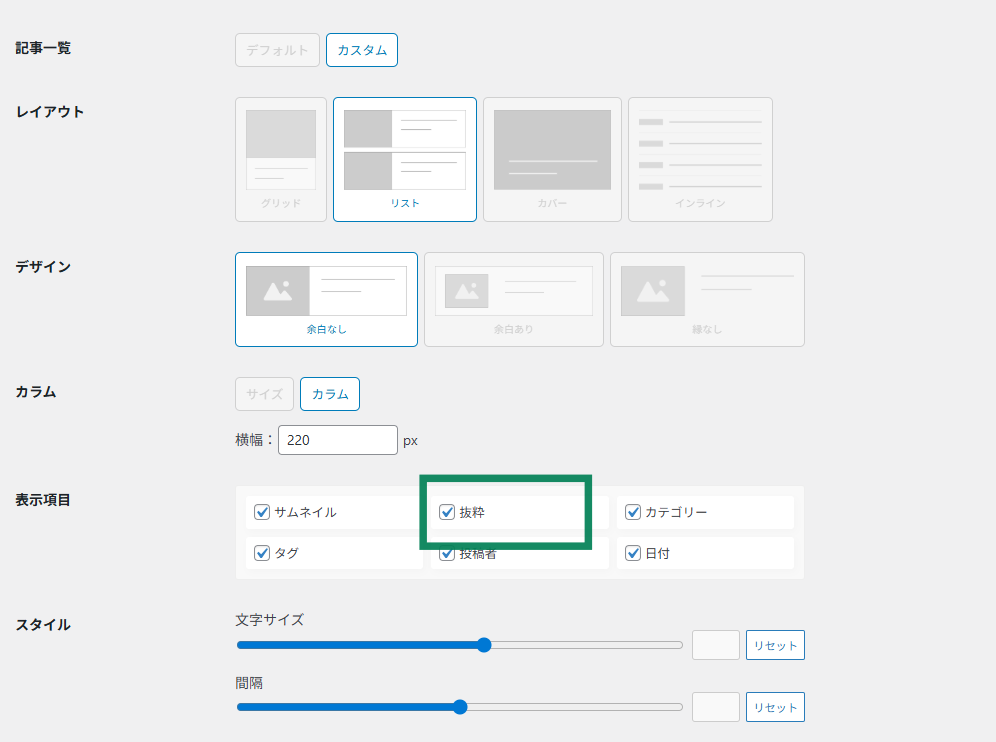Switch column mode to サイズ
Image resolution: width=996 pixels, height=742 pixels.
(265, 394)
